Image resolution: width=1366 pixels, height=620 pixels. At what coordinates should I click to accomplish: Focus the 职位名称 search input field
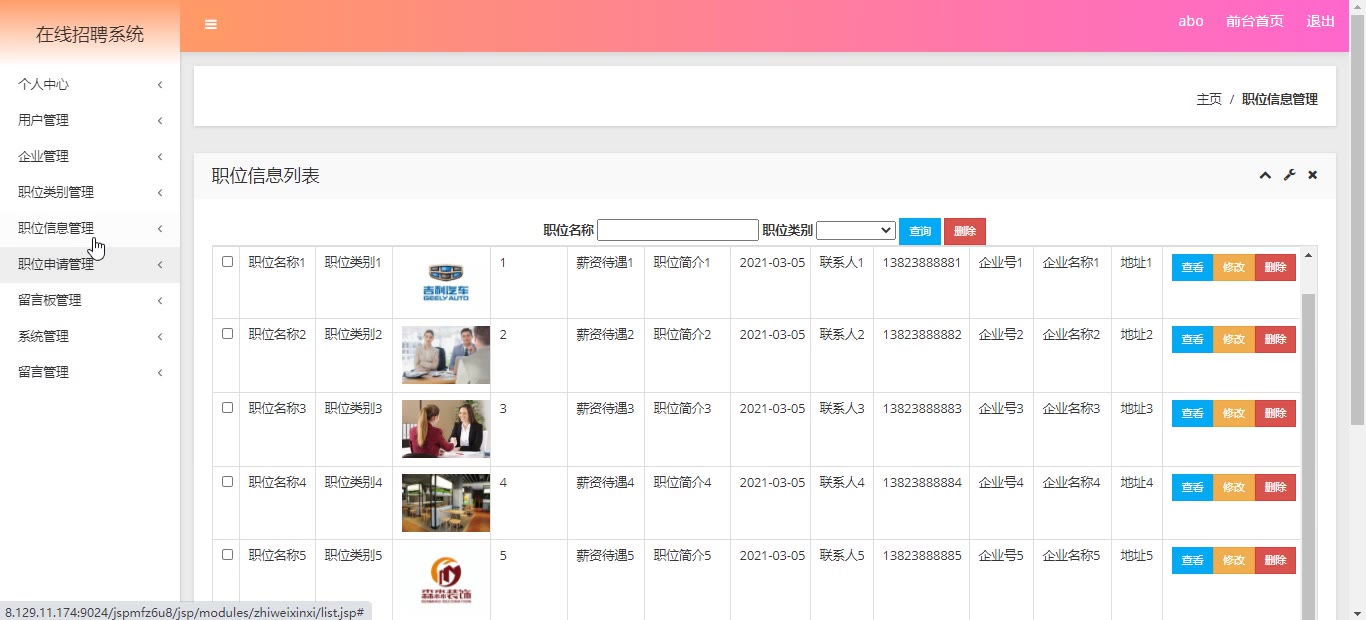click(x=677, y=230)
